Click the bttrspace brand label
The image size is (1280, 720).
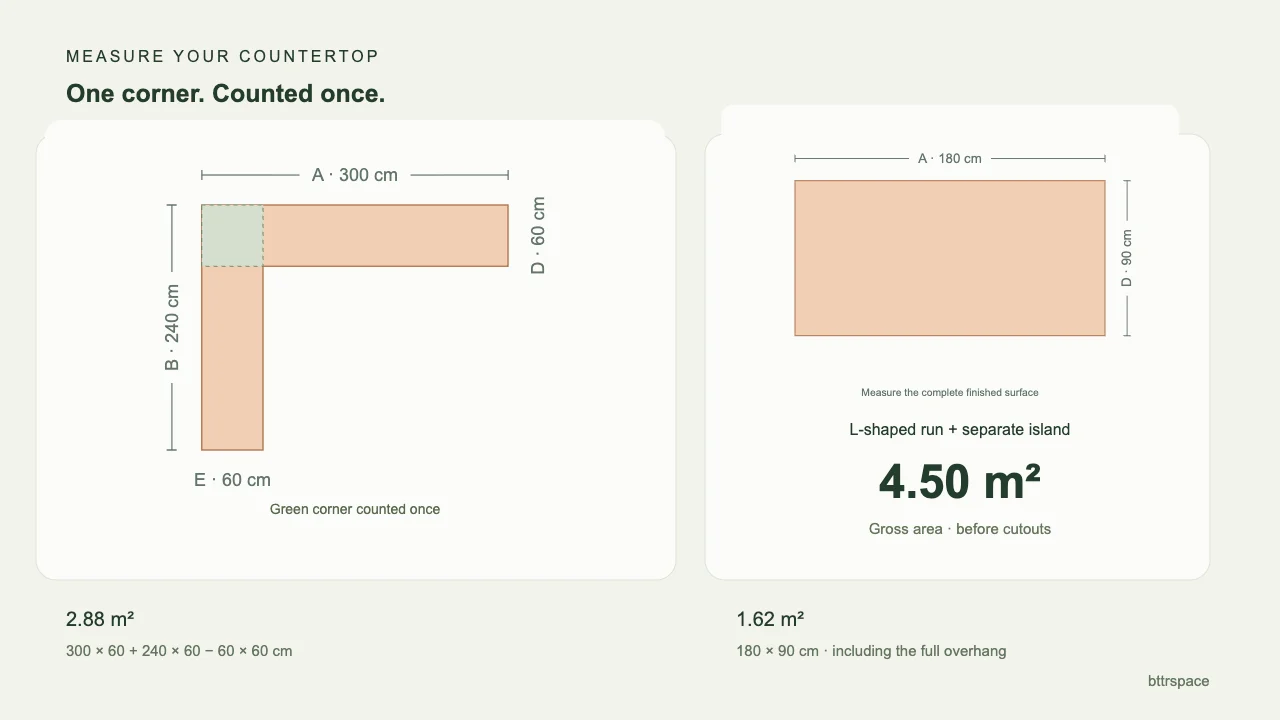coord(1179,681)
